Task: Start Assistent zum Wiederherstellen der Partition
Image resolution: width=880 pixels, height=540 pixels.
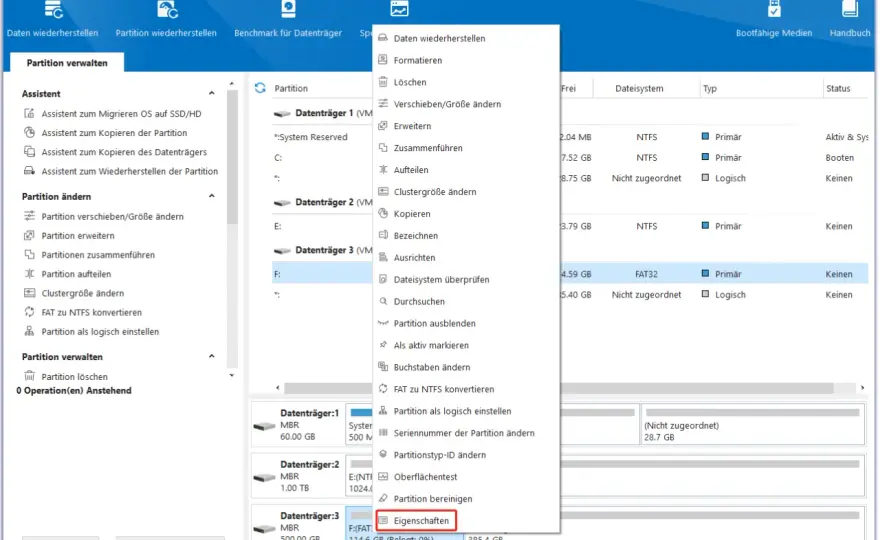Action: pos(121,171)
